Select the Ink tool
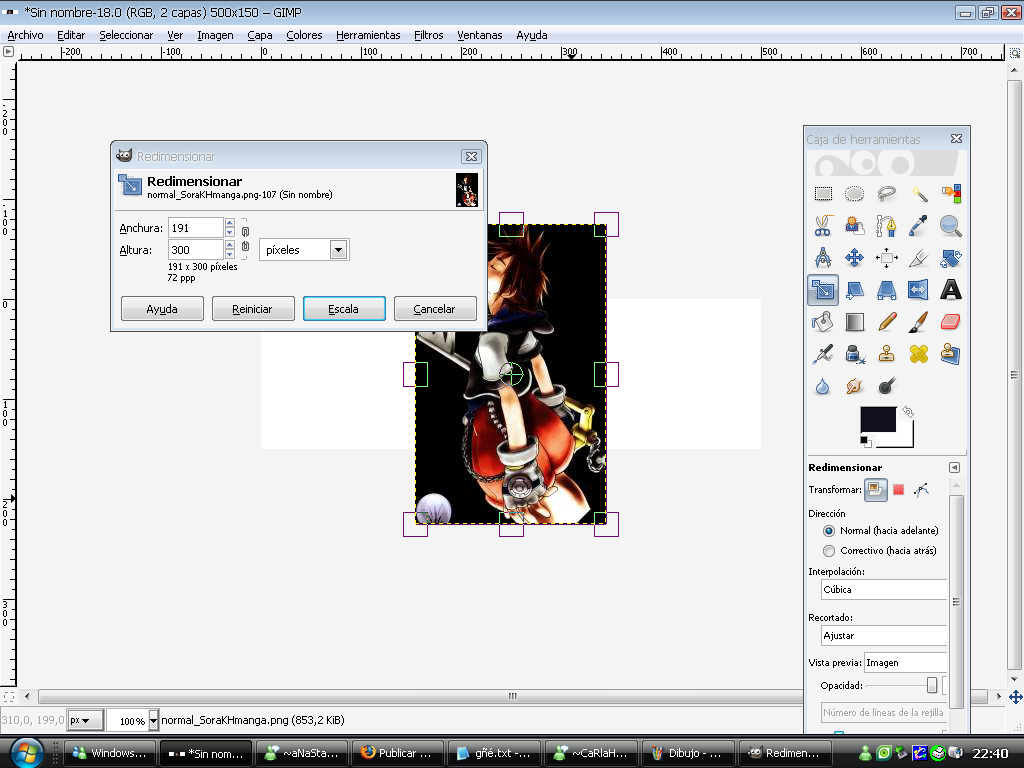The width and height of the screenshot is (1024, 768). coord(854,354)
